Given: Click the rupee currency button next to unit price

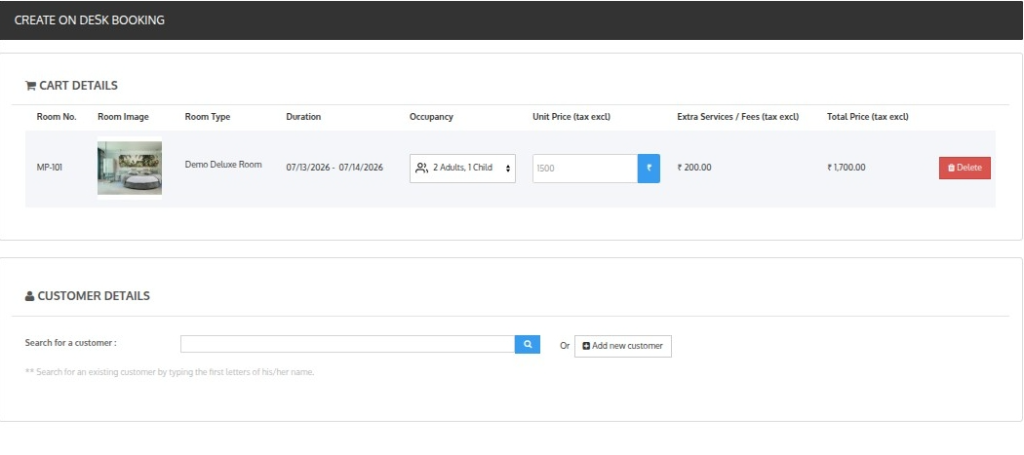Looking at the screenshot, I should 648,168.
